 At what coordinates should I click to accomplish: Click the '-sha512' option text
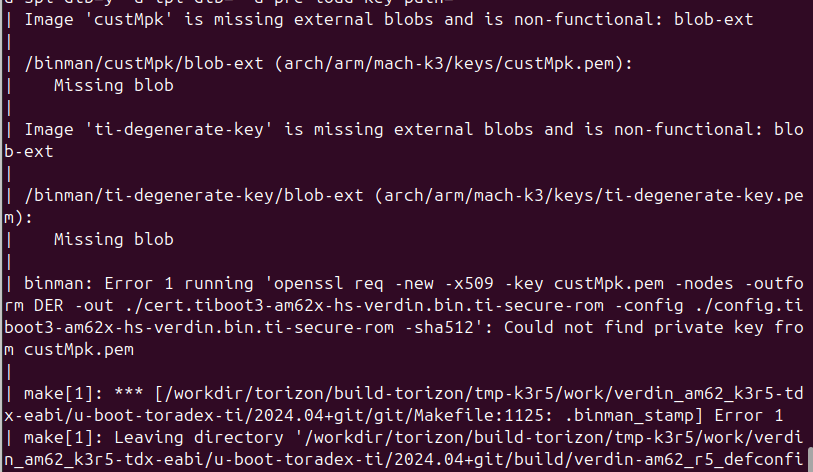(439, 328)
